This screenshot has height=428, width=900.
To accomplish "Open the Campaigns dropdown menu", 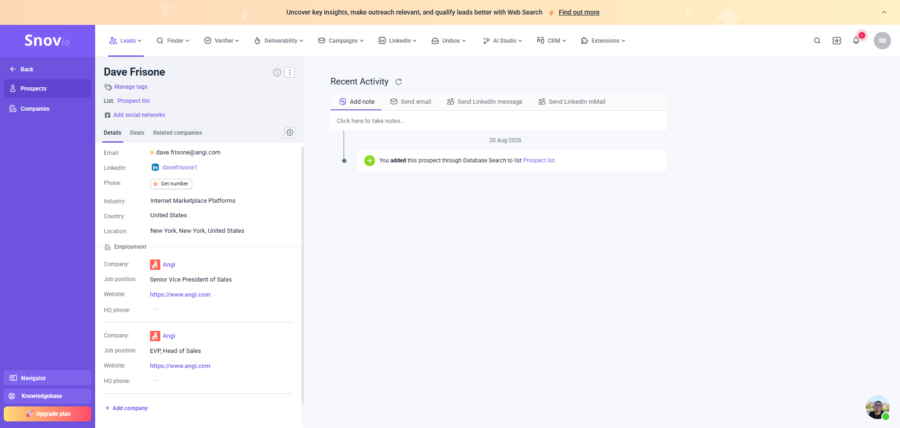I will point(341,41).
